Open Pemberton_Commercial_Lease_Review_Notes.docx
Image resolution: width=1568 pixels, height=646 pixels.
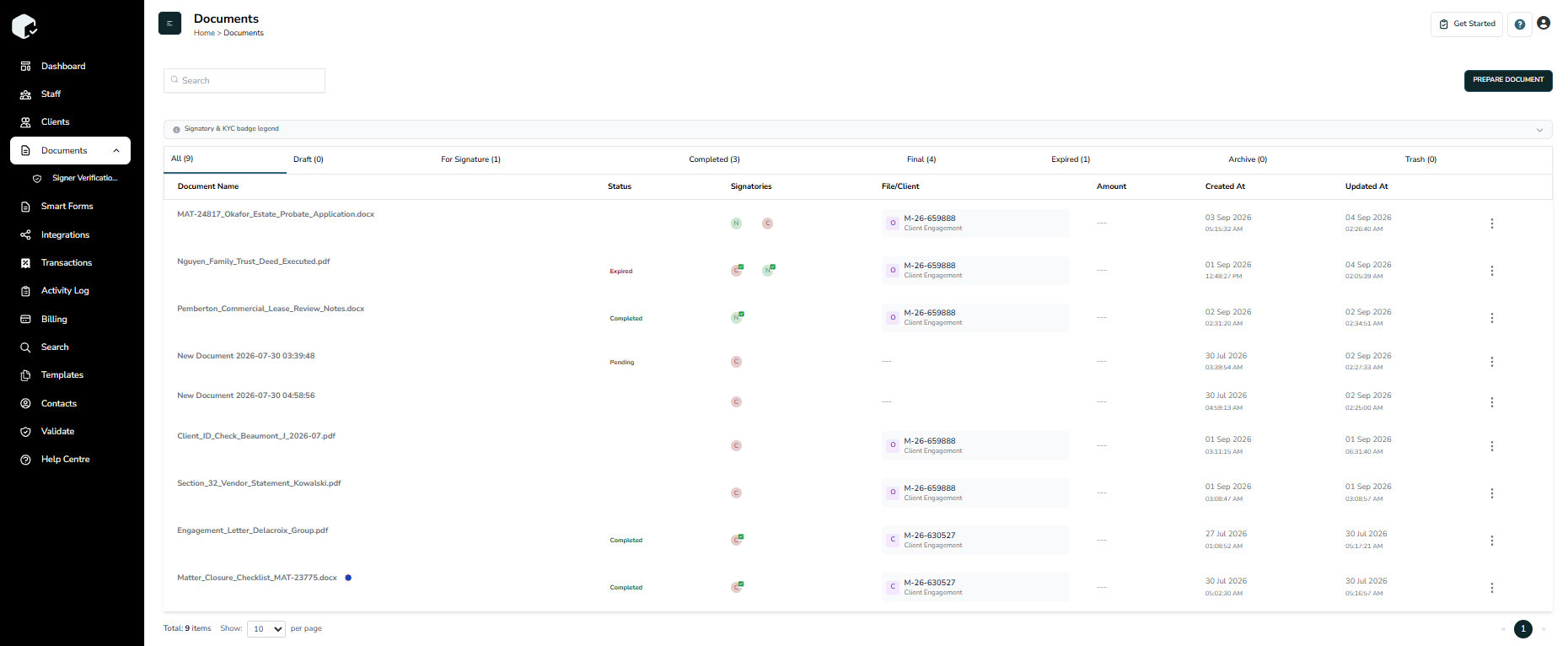271,309
